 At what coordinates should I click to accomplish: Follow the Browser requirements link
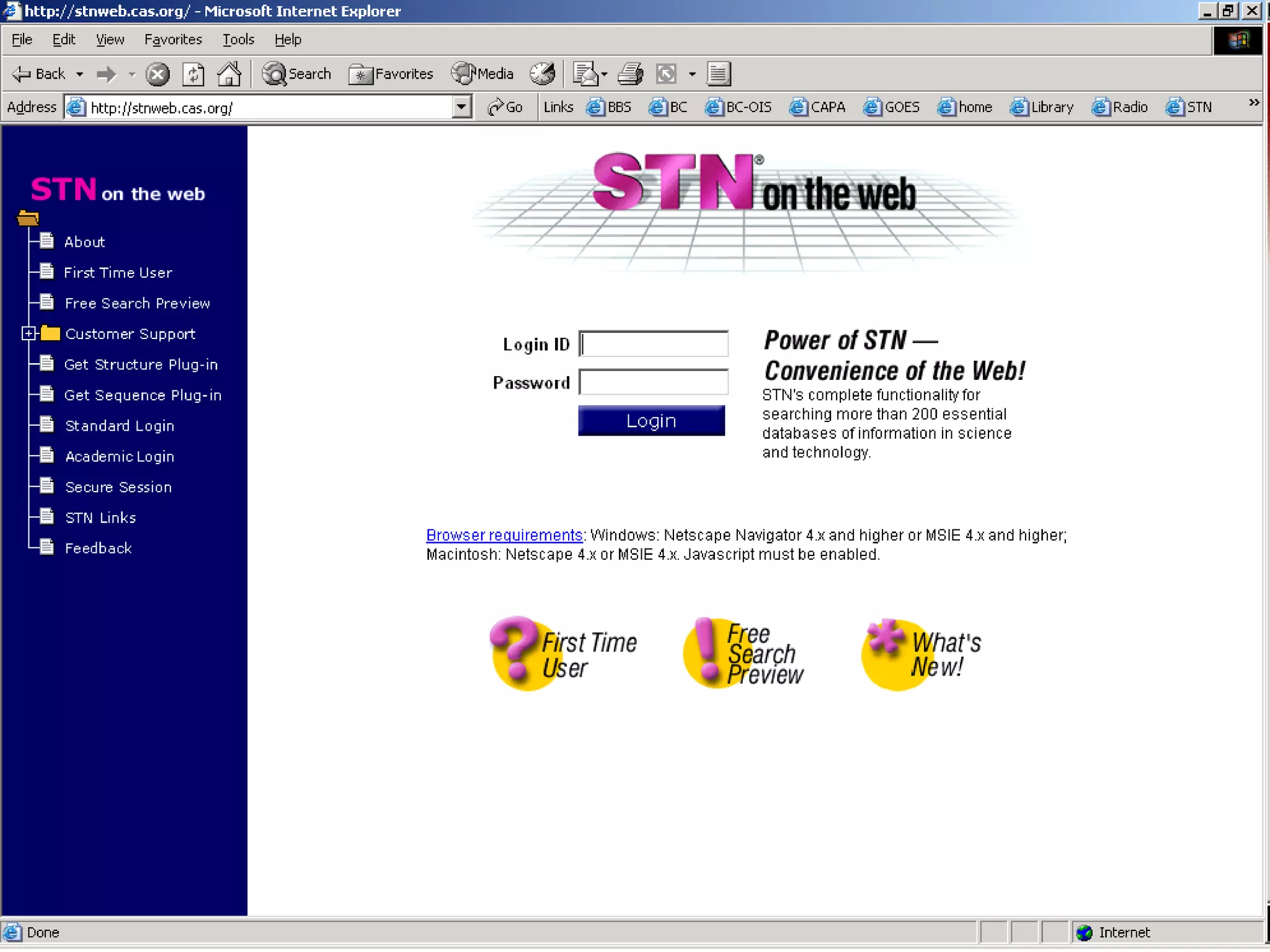click(x=504, y=535)
